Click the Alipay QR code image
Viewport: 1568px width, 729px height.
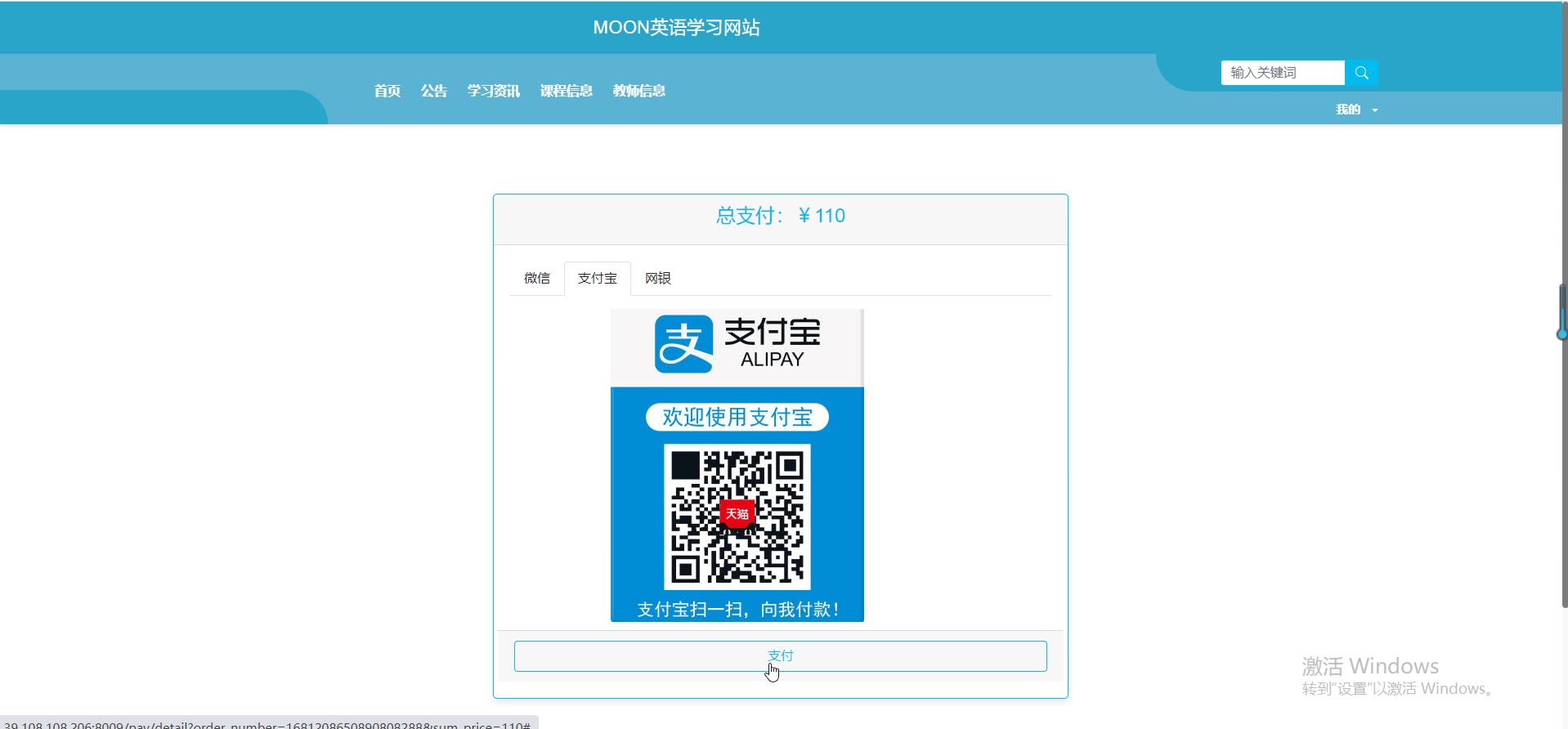[737, 517]
